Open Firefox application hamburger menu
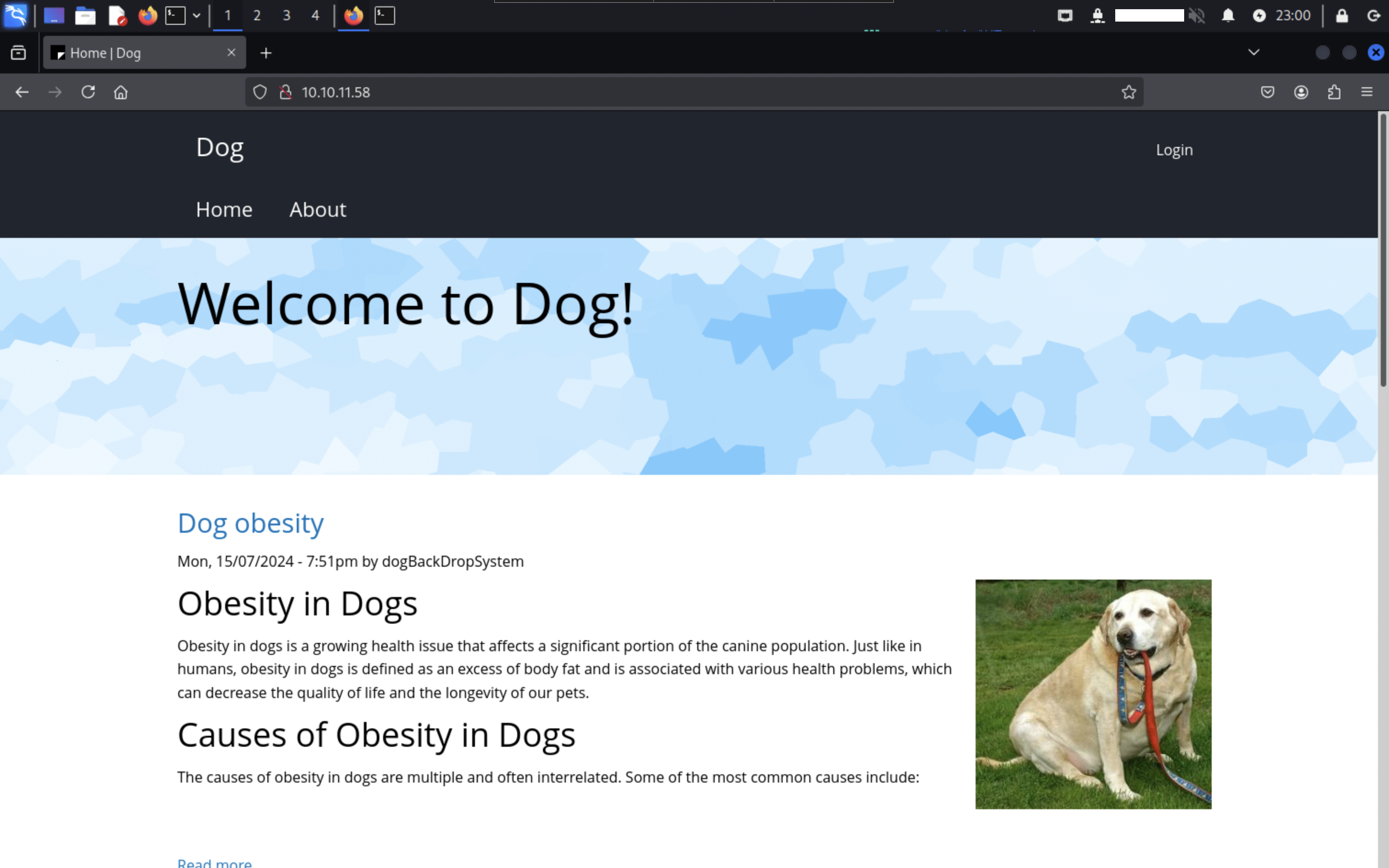Viewport: 1389px width, 868px height. click(1366, 92)
